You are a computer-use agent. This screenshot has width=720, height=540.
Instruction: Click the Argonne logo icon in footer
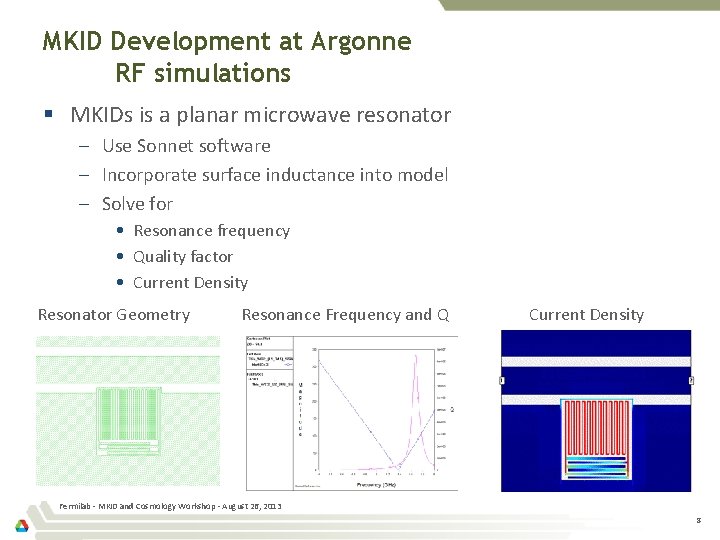[x=22, y=526]
